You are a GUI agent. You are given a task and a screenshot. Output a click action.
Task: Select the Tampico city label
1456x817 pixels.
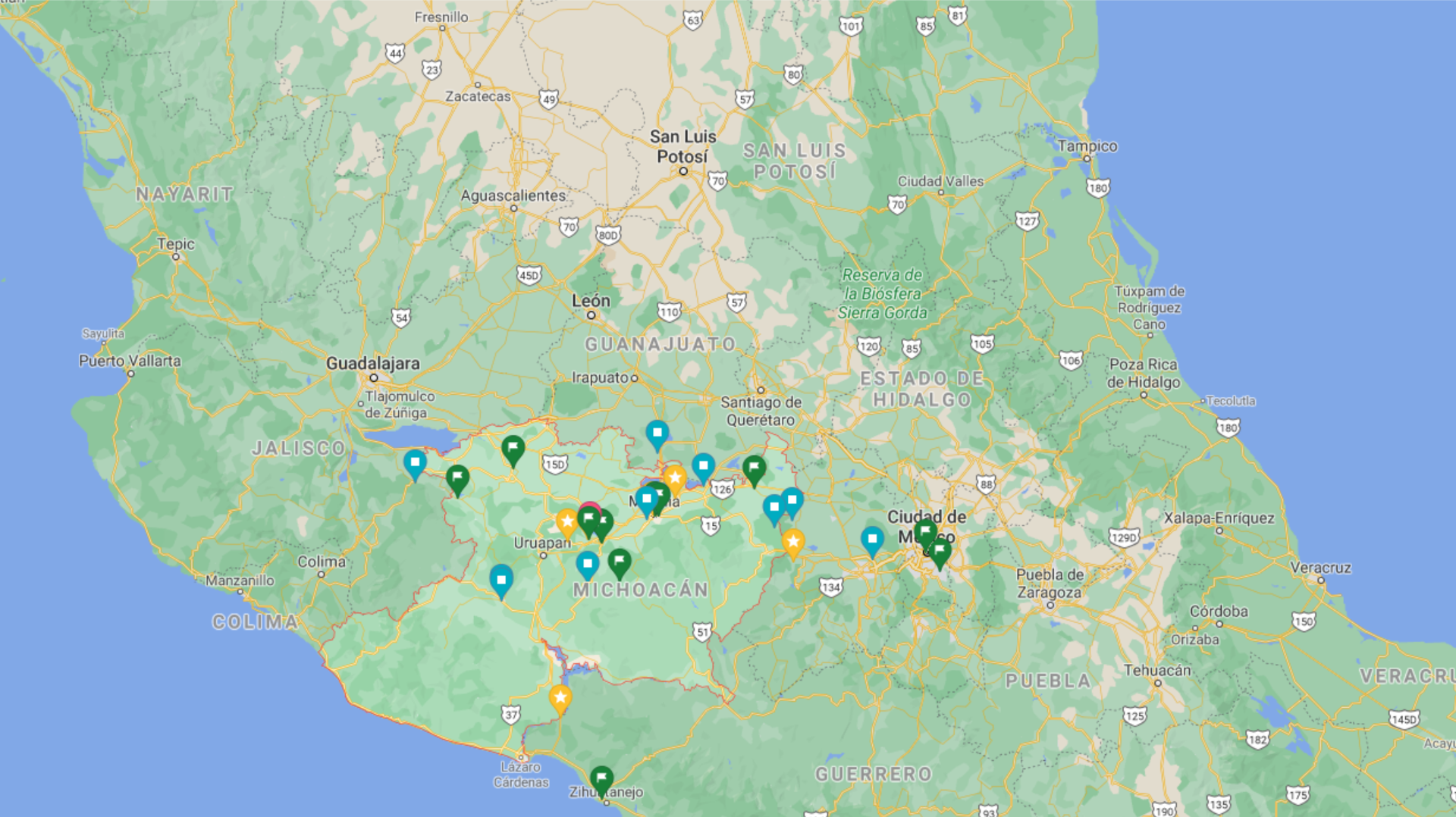click(x=1087, y=146)
